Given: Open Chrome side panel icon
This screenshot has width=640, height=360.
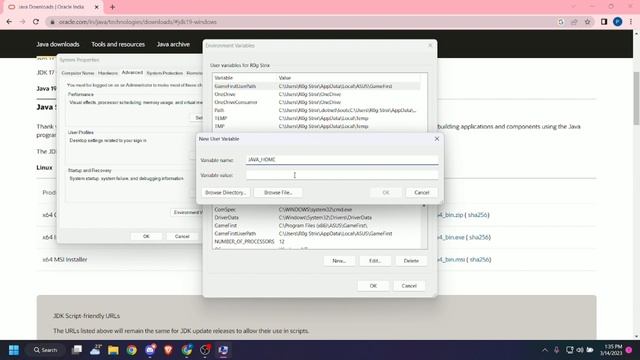Looking at the screenshot, I should 604,22.
